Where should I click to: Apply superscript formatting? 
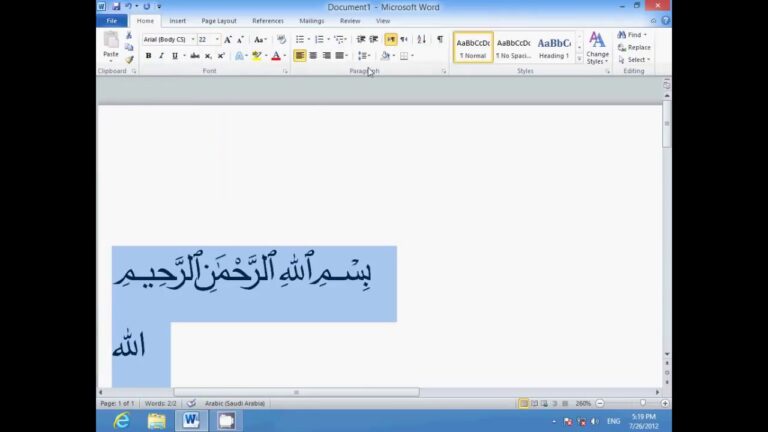(221, 56)
